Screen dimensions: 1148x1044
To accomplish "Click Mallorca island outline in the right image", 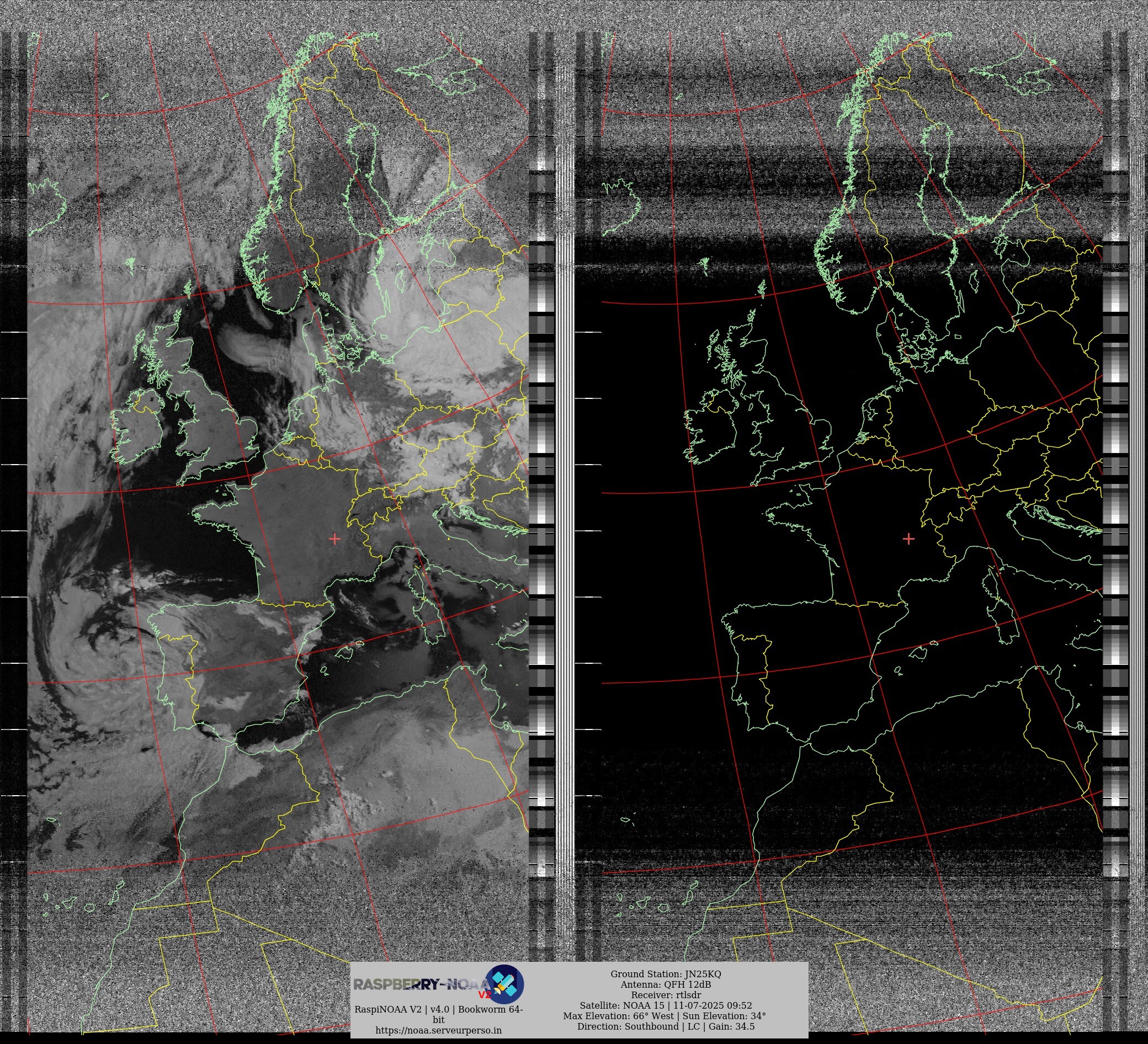I will coord(921,652).
